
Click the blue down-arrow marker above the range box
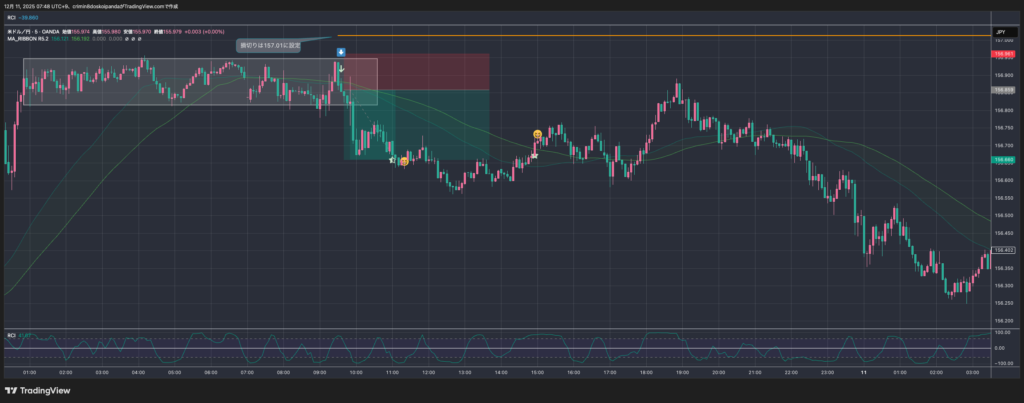click(x=341, y=51)
